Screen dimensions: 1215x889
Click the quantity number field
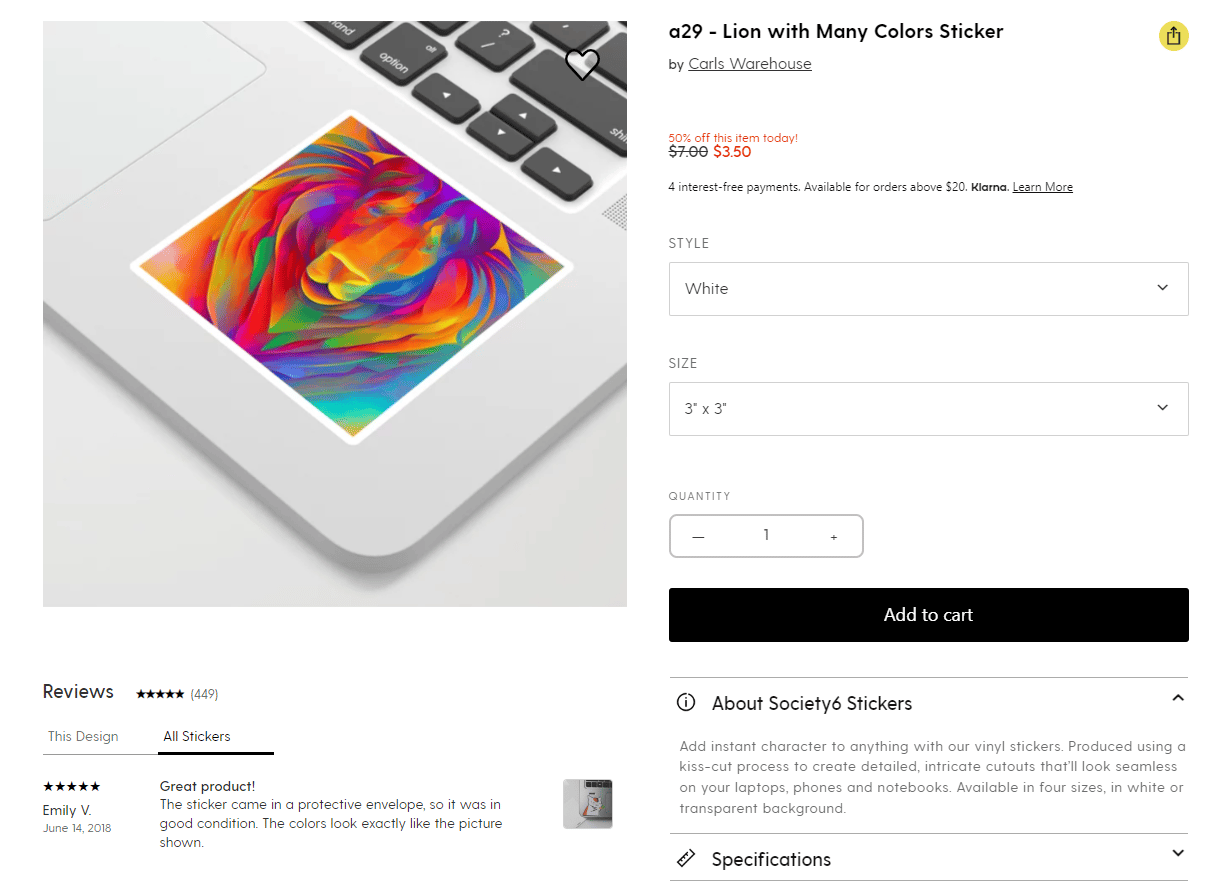pos(766,536)
